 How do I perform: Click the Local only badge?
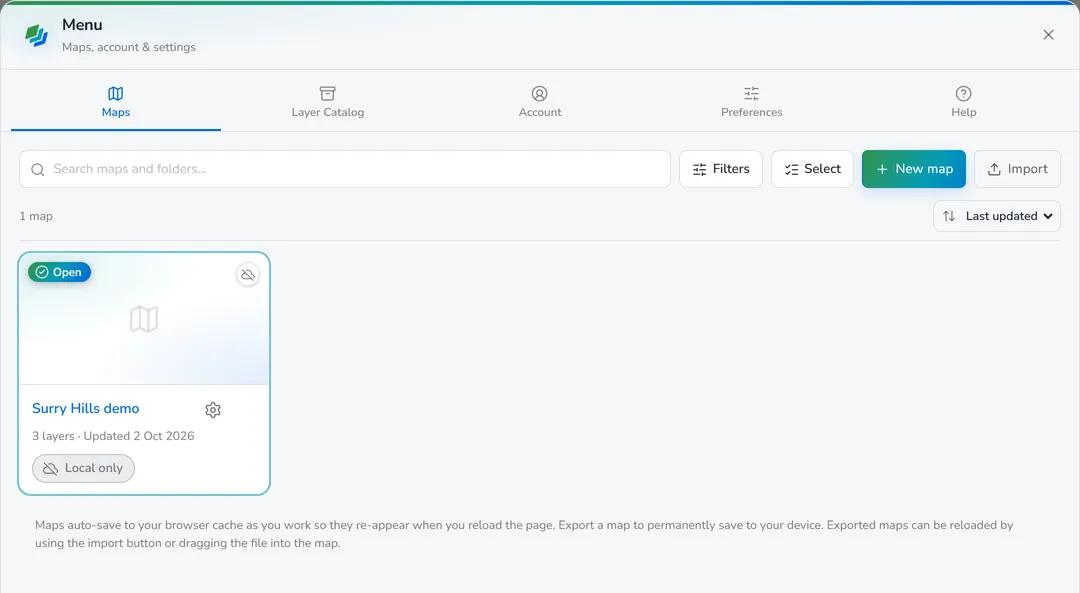point(83,468)
